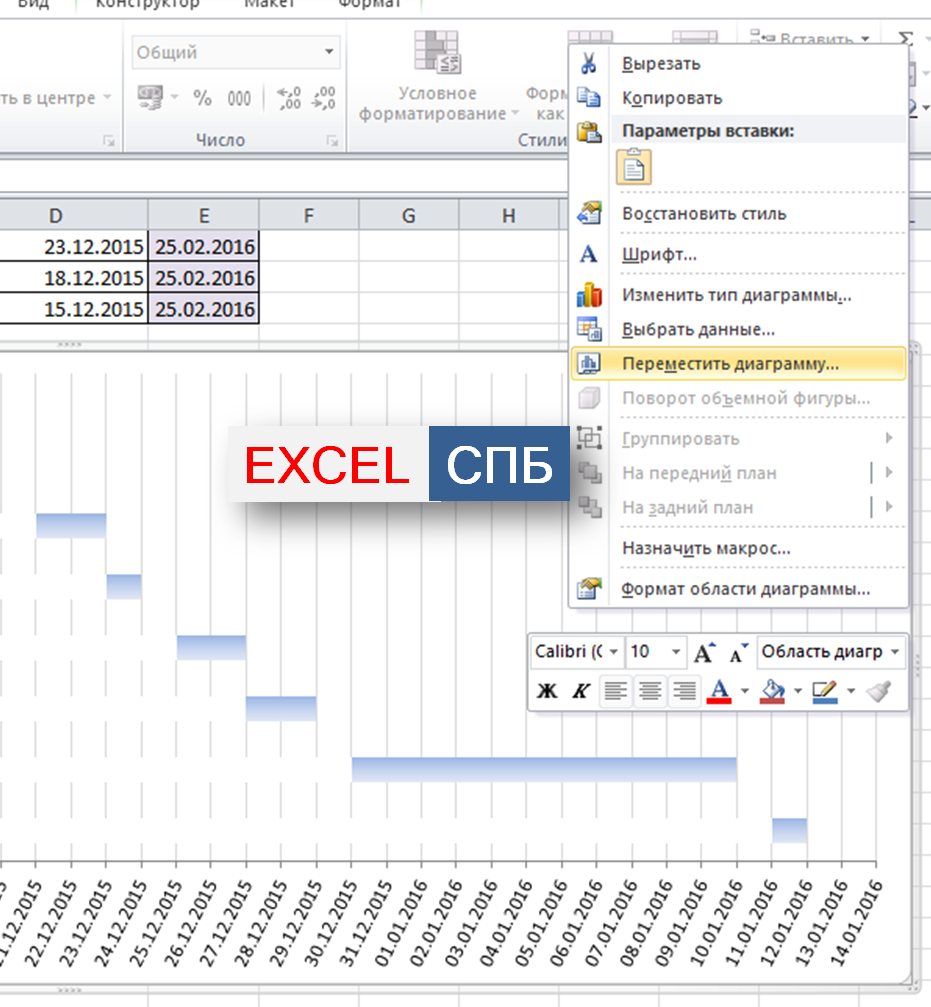The height and width of the screenshot is (1007, 931).
Task: Open the Calibri font name dropdown
Action: pos(612,652)
